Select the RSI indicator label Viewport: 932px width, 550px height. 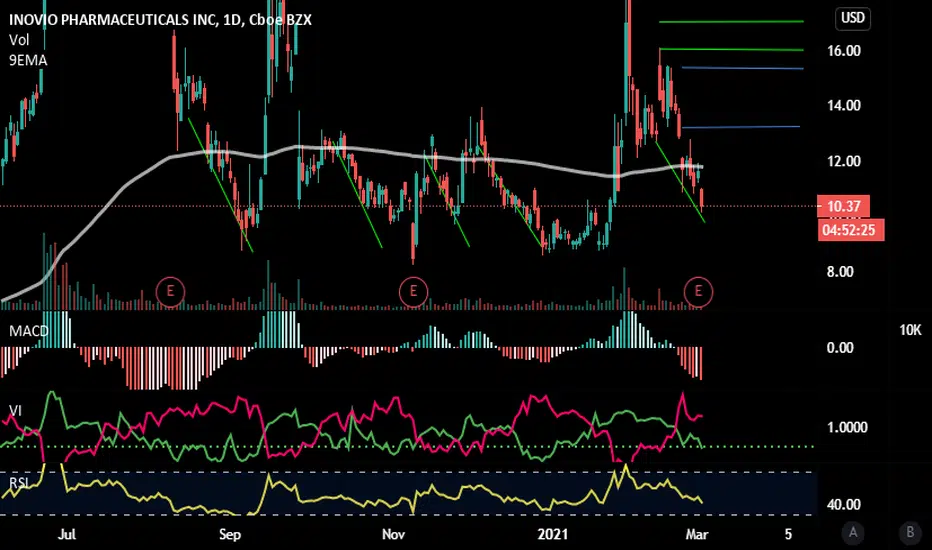click(18, 482)
